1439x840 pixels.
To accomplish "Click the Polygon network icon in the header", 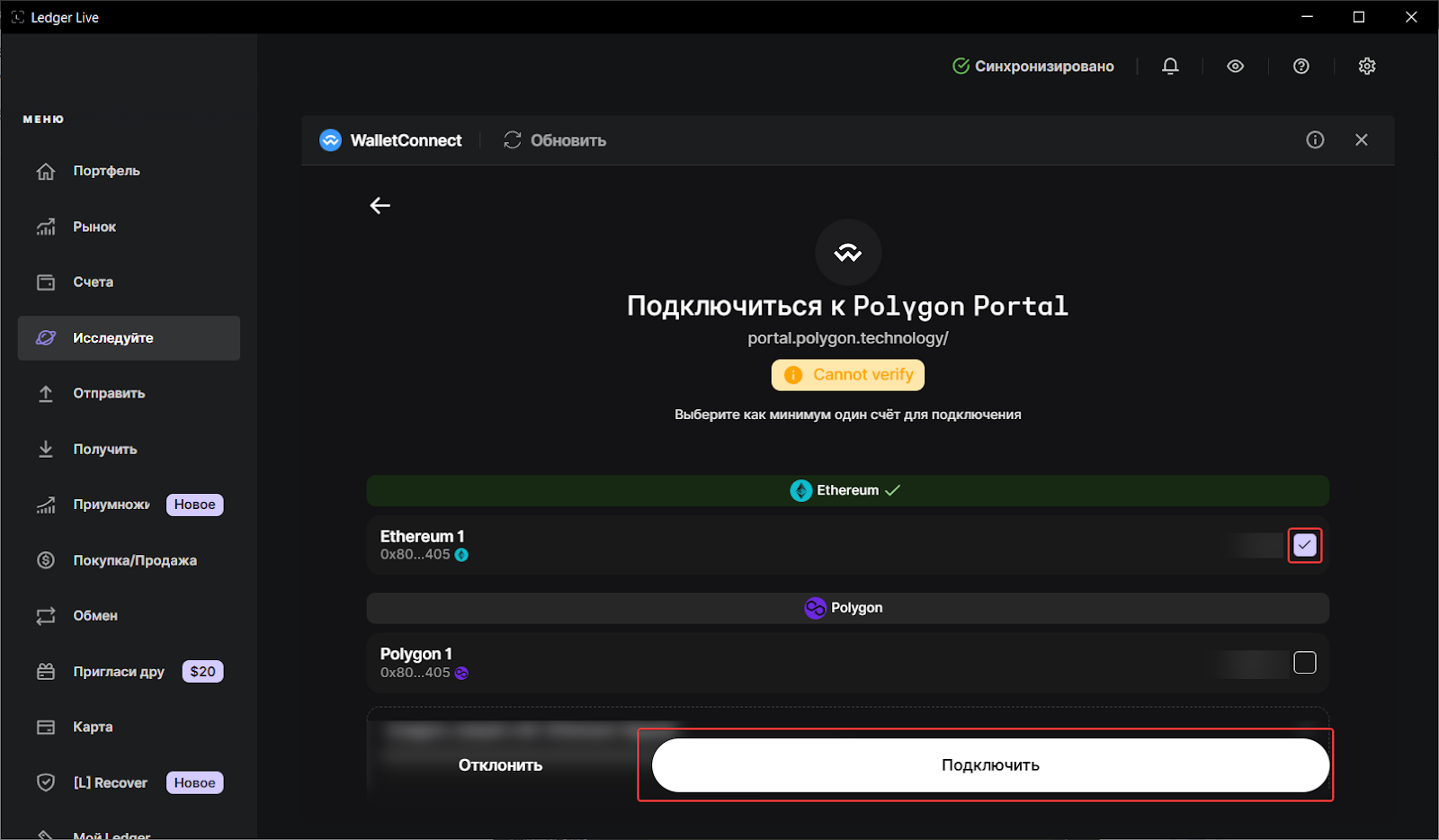I will click(815, 608).
